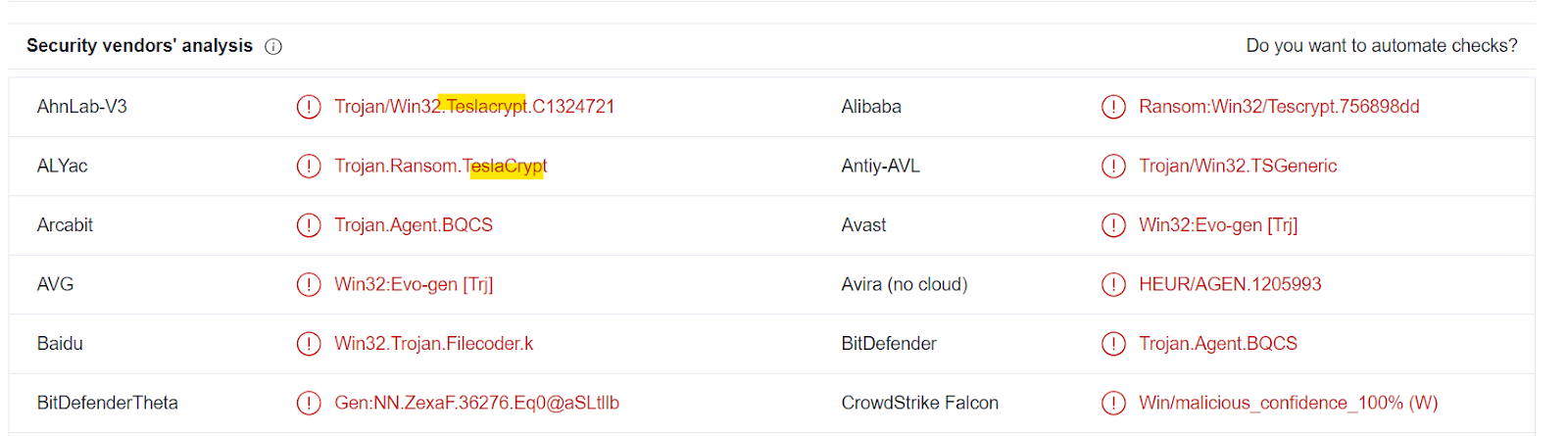Click the alert icon in the Avira row
The height and width of the screenshot is (436, 1568).
point(1113,284)
